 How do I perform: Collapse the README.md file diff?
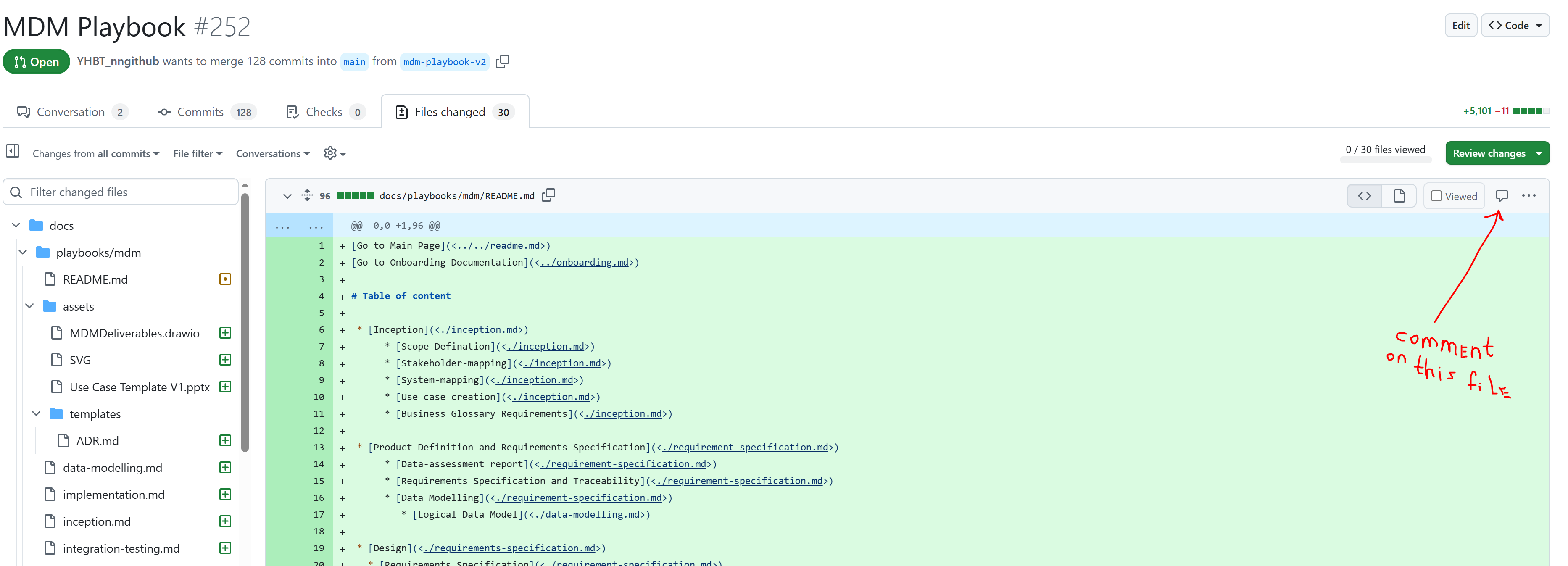(x=287, y=196)
